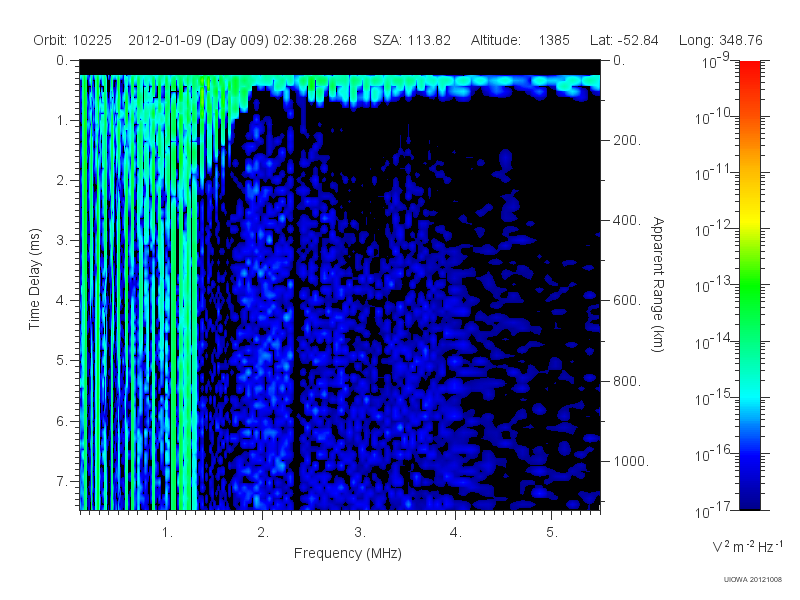
Task: Click the time delay tick label '6.'
Action: 62,421
